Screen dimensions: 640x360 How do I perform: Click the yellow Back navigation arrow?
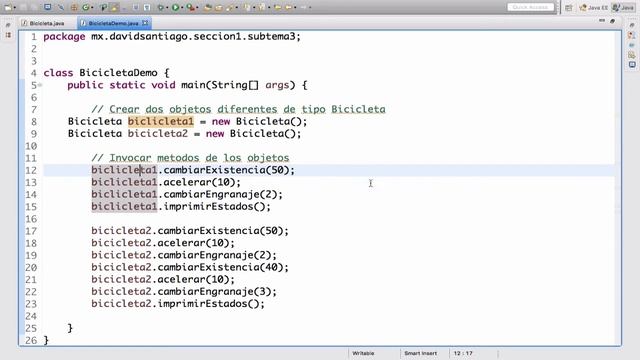coord(288,7)
